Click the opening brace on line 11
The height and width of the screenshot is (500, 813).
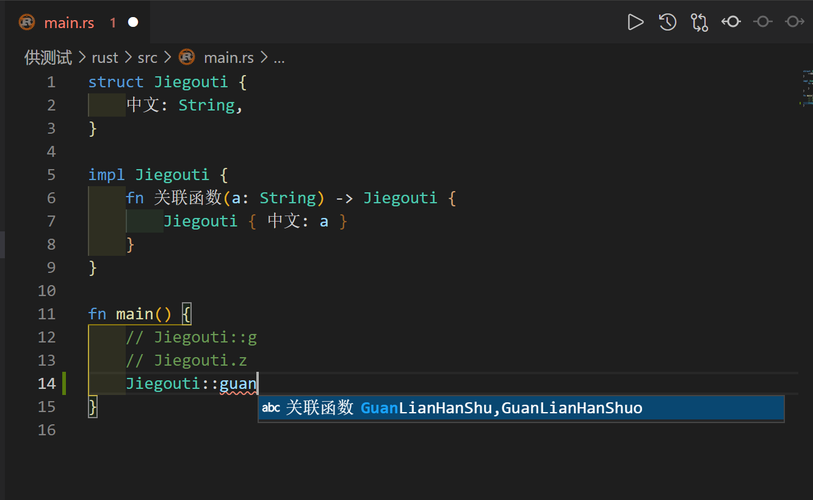[187, 314]
